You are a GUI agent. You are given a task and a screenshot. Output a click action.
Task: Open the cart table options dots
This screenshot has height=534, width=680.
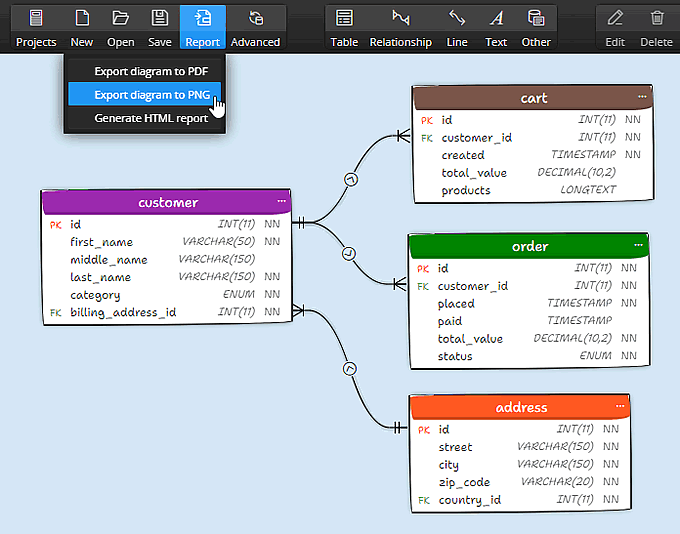pyautogui.click(x=642, y=96)
